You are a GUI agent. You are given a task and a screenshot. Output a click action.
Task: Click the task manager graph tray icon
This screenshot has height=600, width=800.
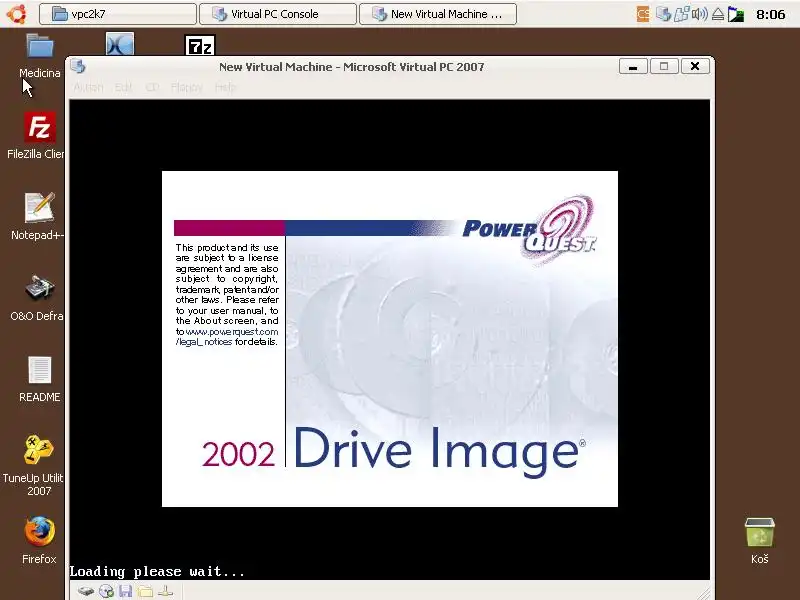pyautogui.click(x=735, y=14)
